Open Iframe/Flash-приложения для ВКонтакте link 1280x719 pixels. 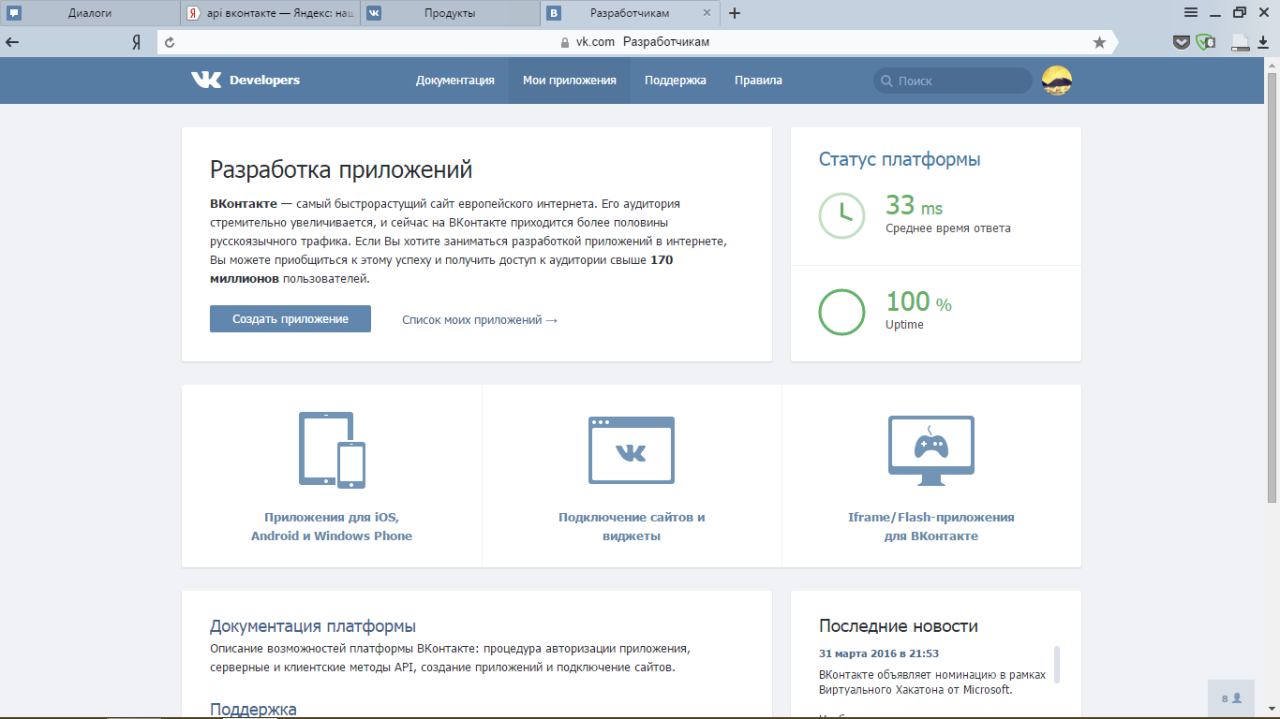coord(931,526)
